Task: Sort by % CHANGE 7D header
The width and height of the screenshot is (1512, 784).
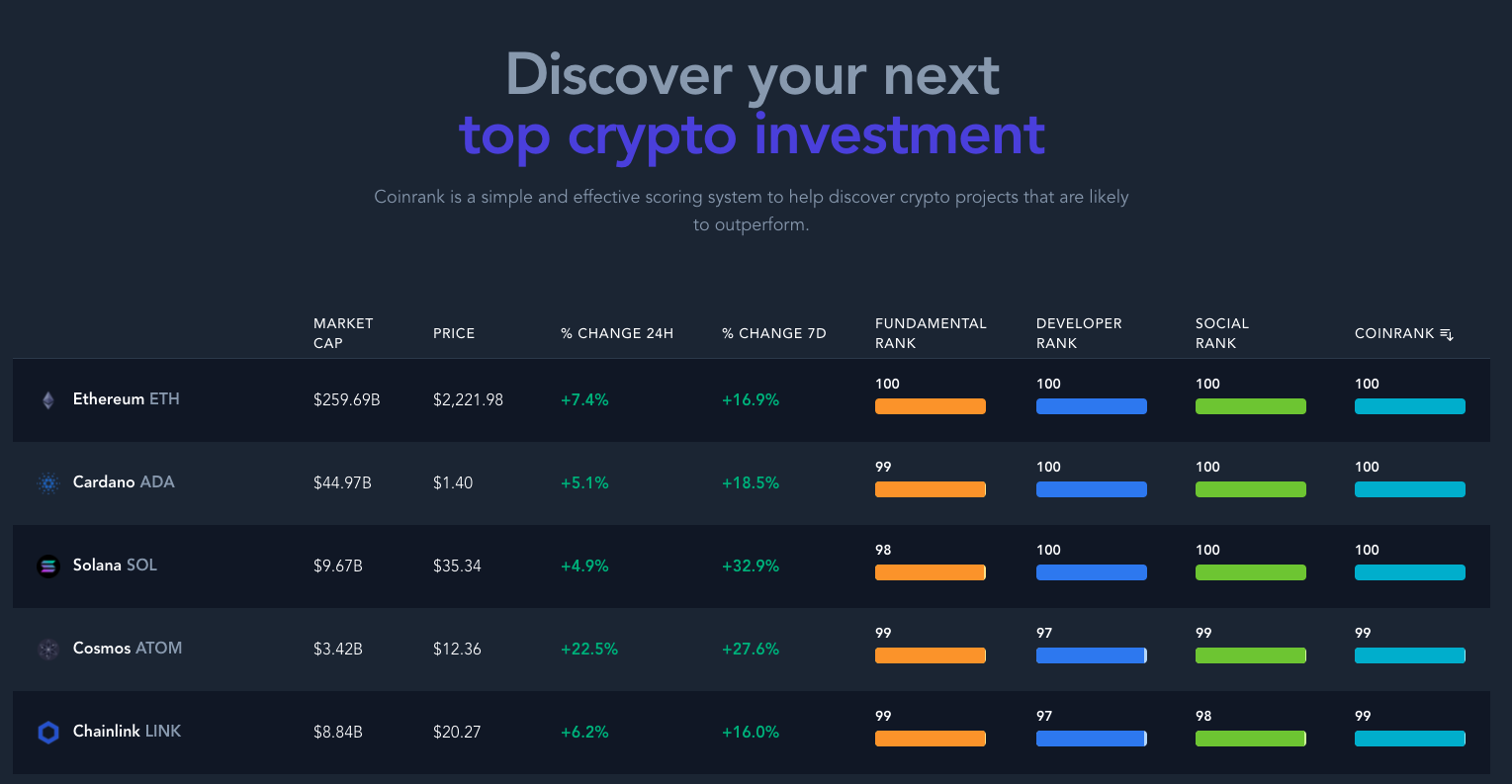Action: click(x=774, y=333)
